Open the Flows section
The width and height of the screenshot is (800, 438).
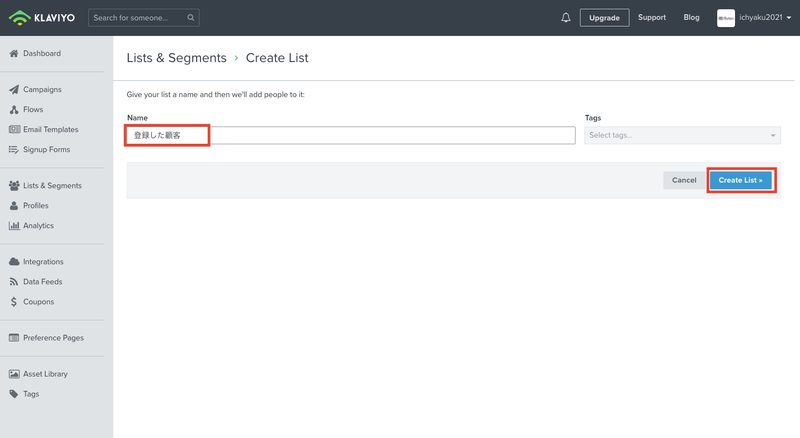tap(33, 109)
